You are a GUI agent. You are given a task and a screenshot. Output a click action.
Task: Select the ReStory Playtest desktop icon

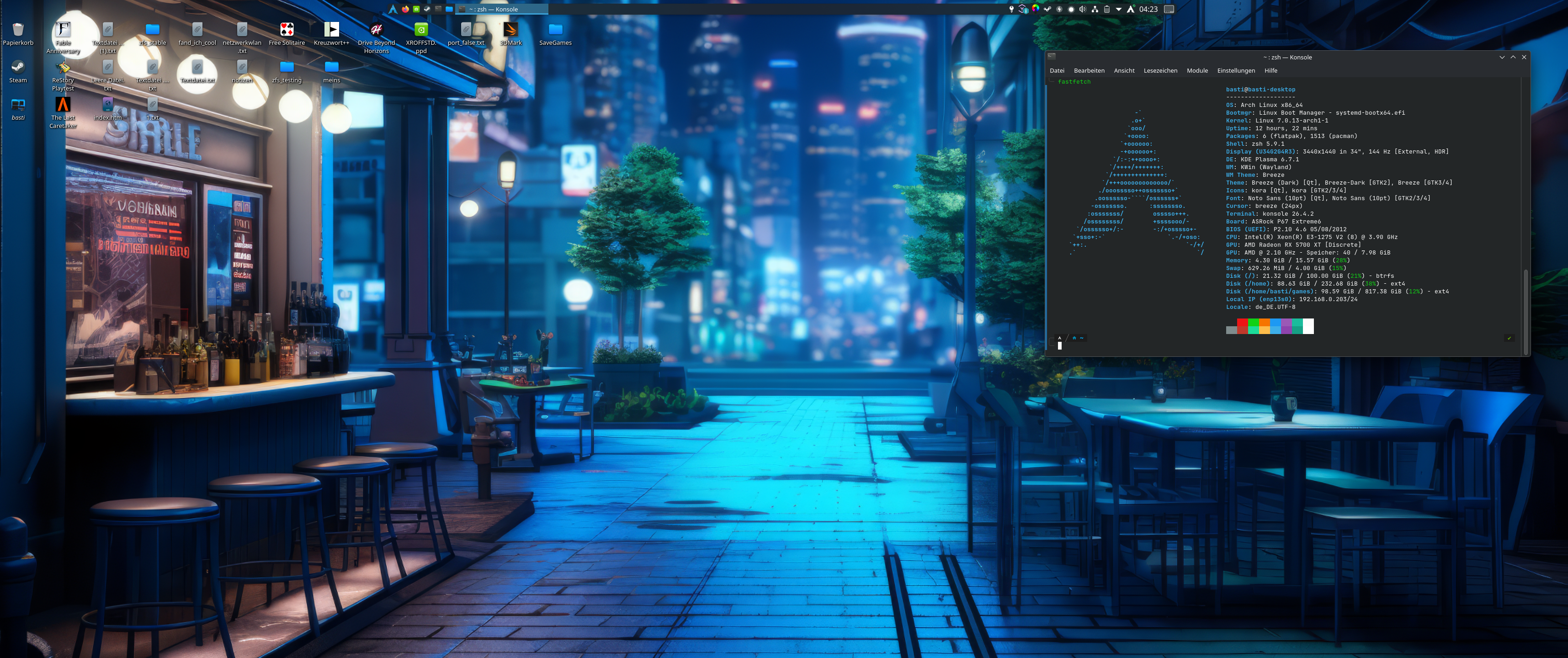tap(64, 75)
